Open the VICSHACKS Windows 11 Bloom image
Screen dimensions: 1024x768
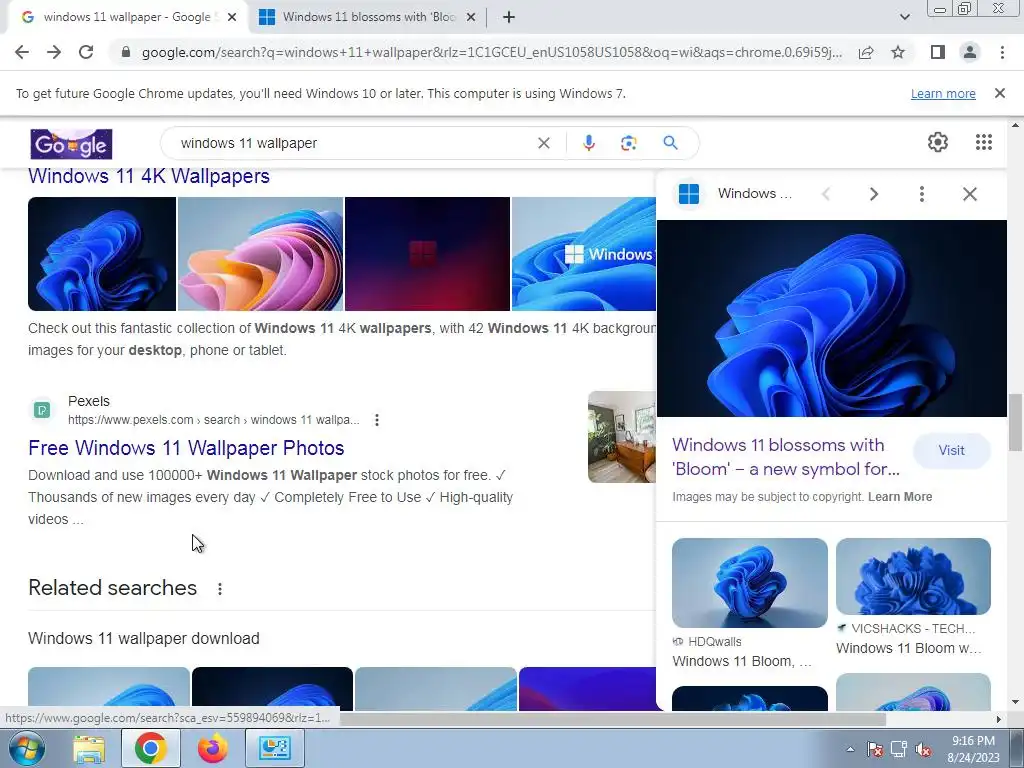pyautogui.click(x=913, y=576)
